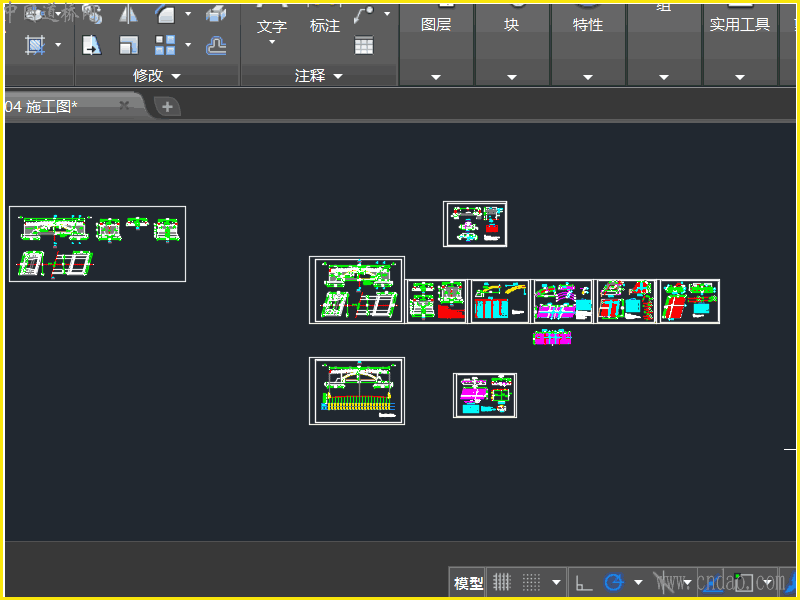Toggle snap mode dotted grid icon
The width and height of the screenshot is (800, 600).
(x=532, y=582)
